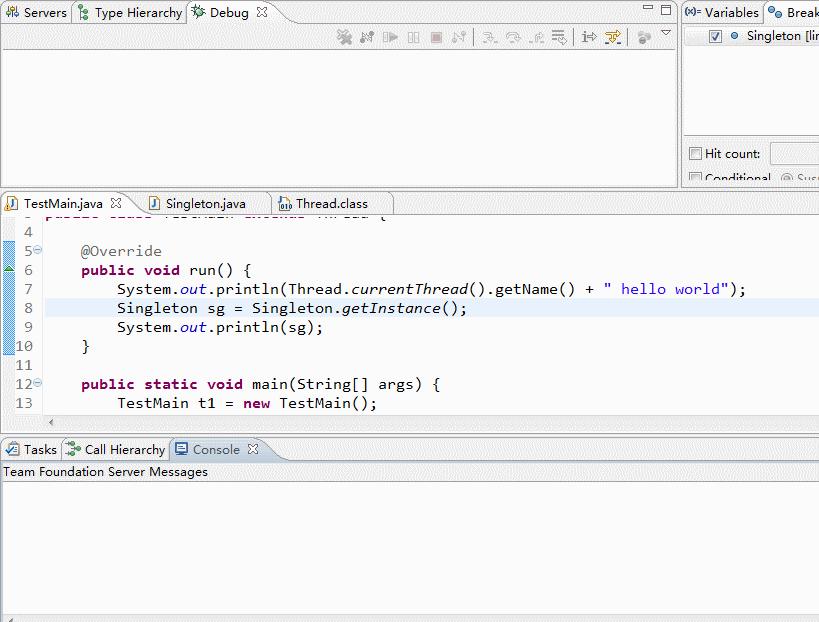
Task: Click the editor horizontal scrollbar left arrow
Action: coord(51,422)
